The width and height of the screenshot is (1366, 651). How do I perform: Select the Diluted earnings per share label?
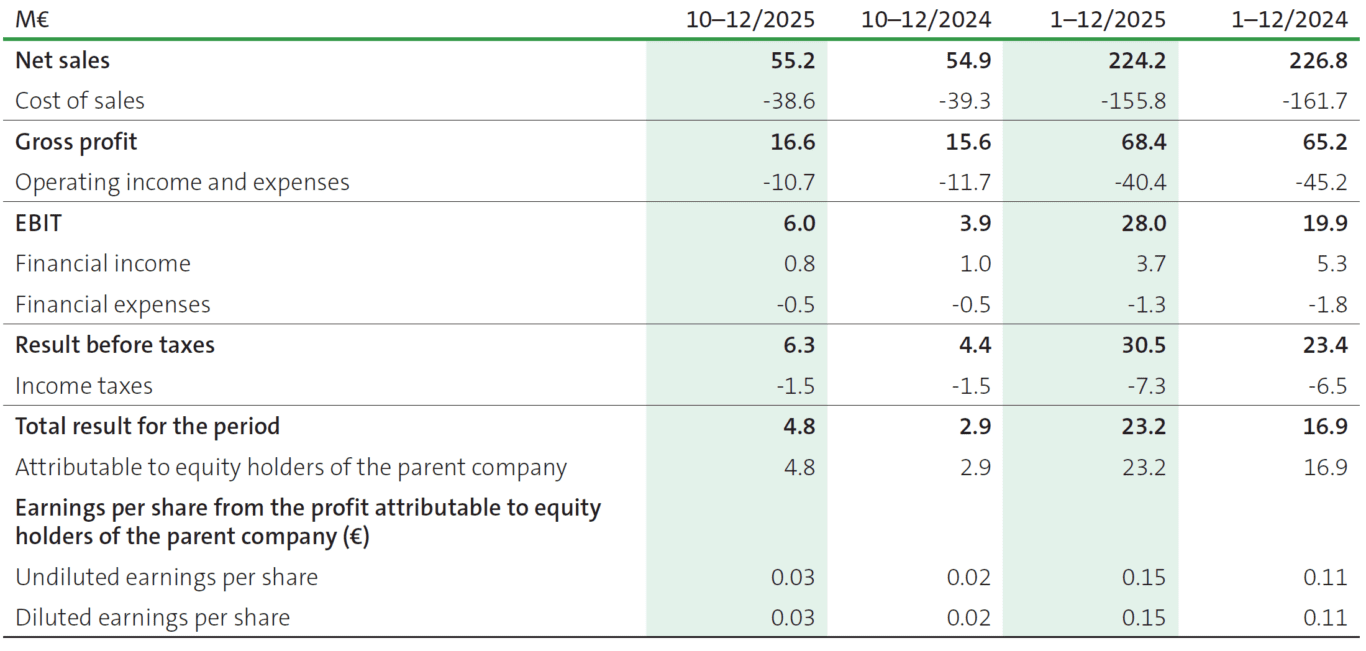[152, 618]
